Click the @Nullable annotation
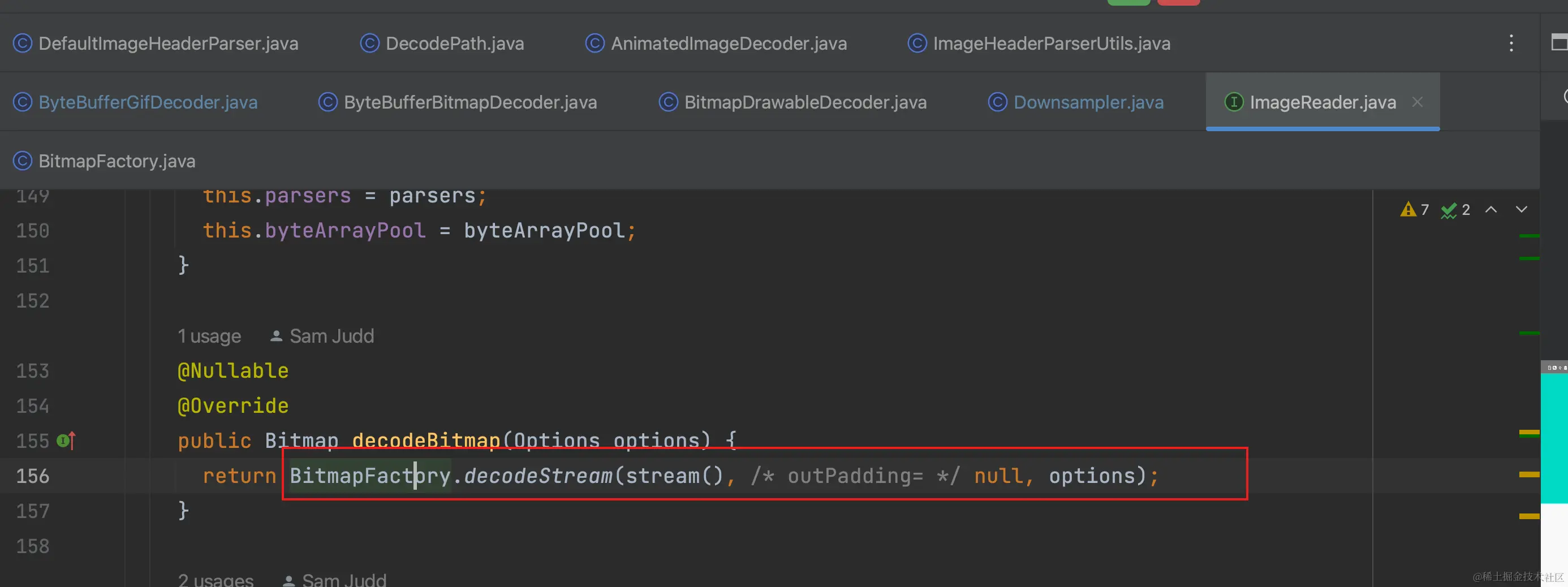 click(x=233, y=370)
